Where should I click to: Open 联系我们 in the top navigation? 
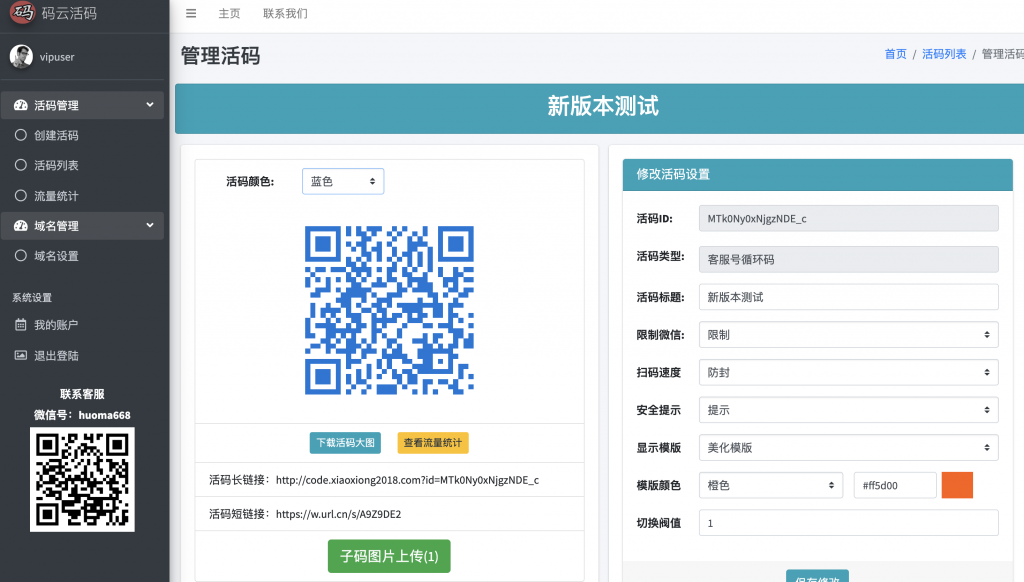(x=285, y=14)
